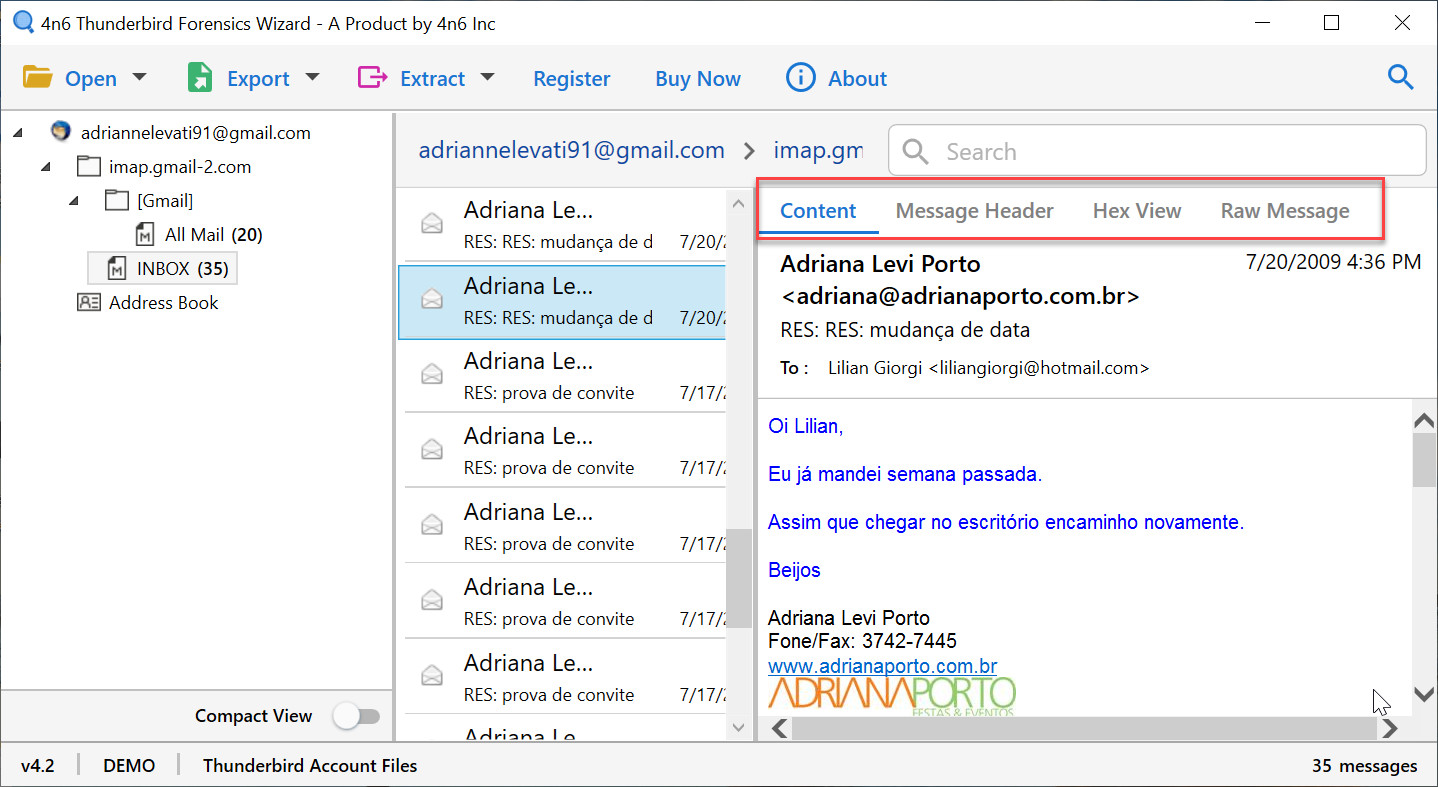Image resolution: width=1438 pixels, height=787 pixels.
Task: Click the About label in toolbar
Action: tap(858, 79)
